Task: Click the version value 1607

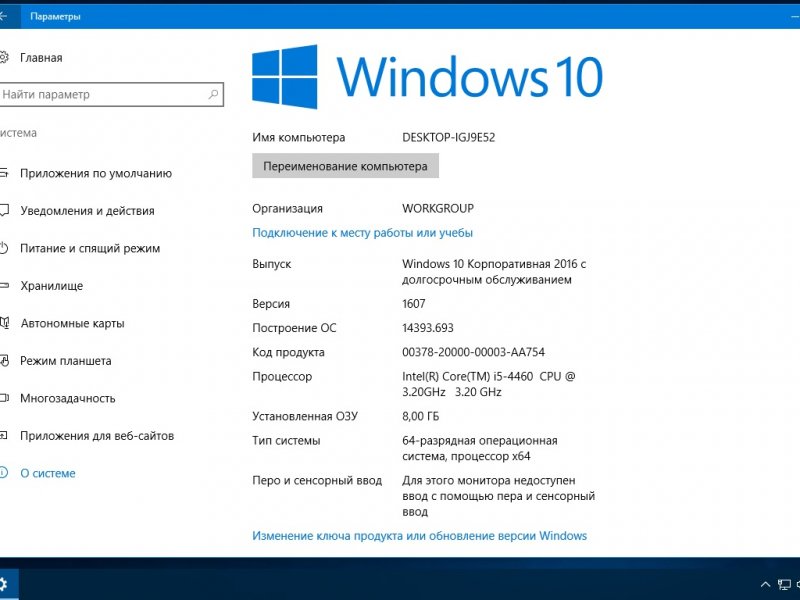Action: [414, 304]
